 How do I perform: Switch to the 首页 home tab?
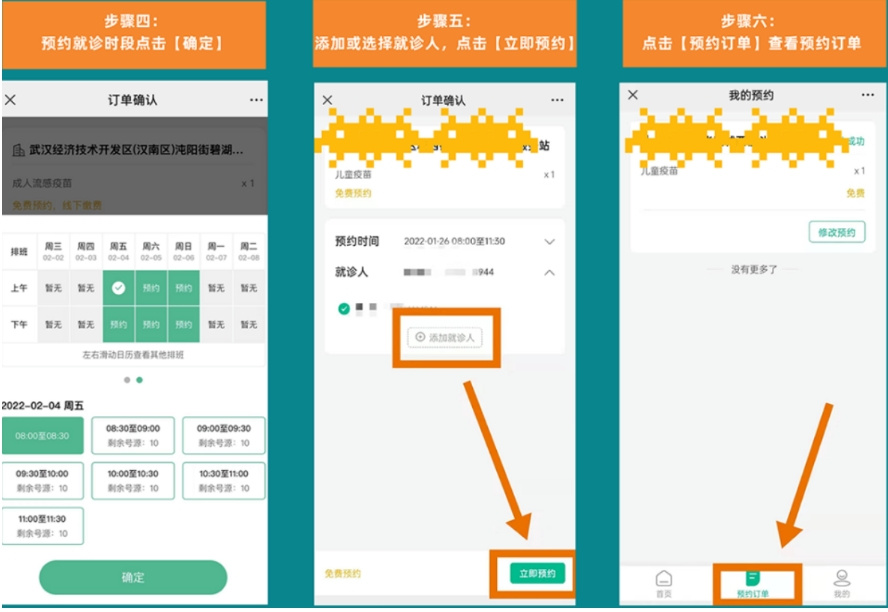pos(664,584)
